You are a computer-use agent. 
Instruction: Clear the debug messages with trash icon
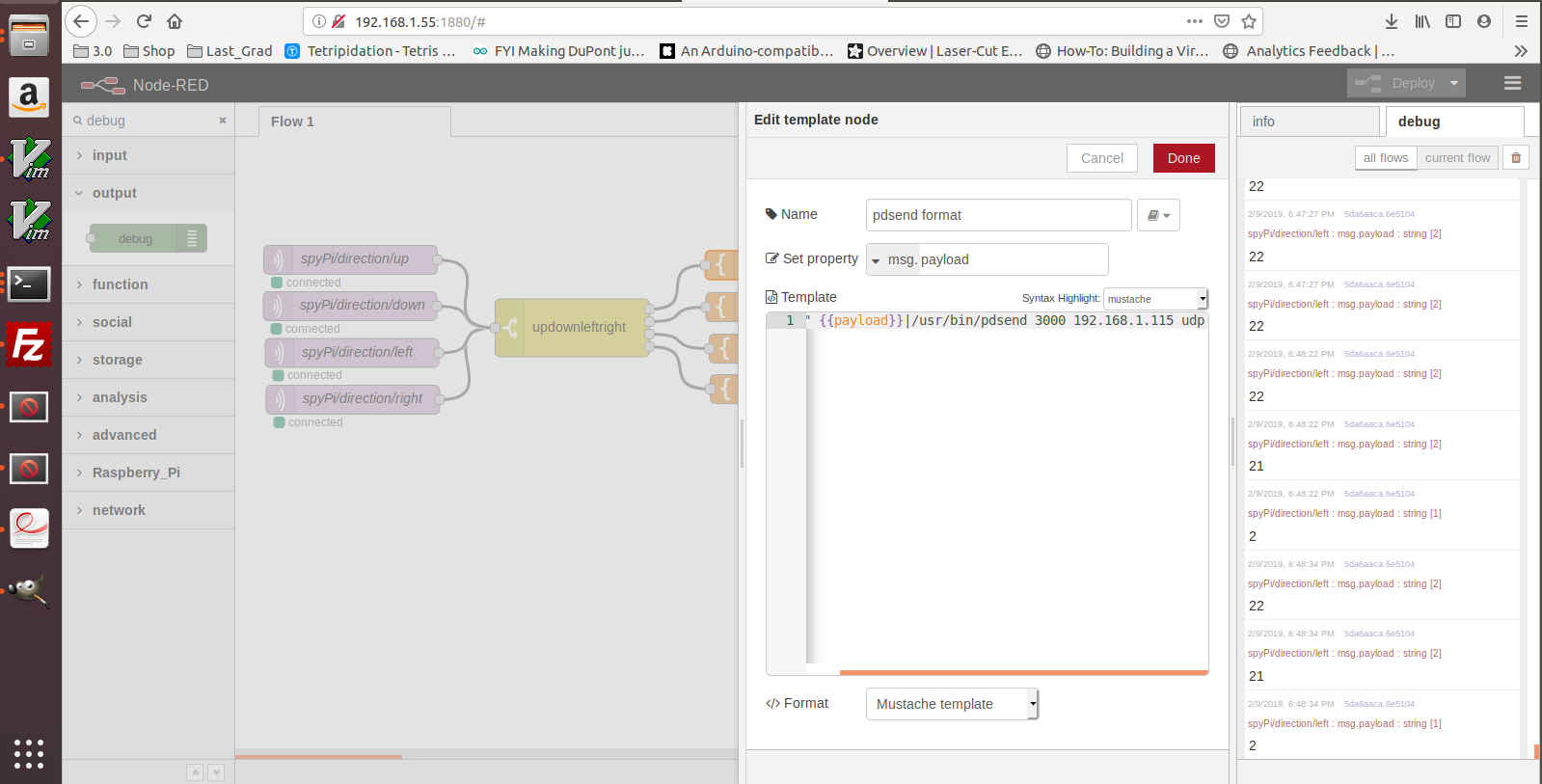(1516, 158)
